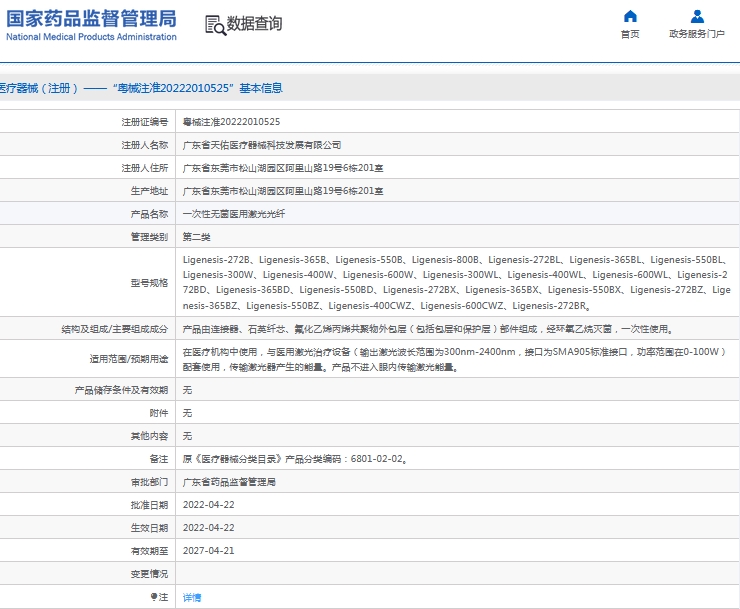
Task: Click the 生效日期 value 2022-04-22
Action: [x=209, y=528]
